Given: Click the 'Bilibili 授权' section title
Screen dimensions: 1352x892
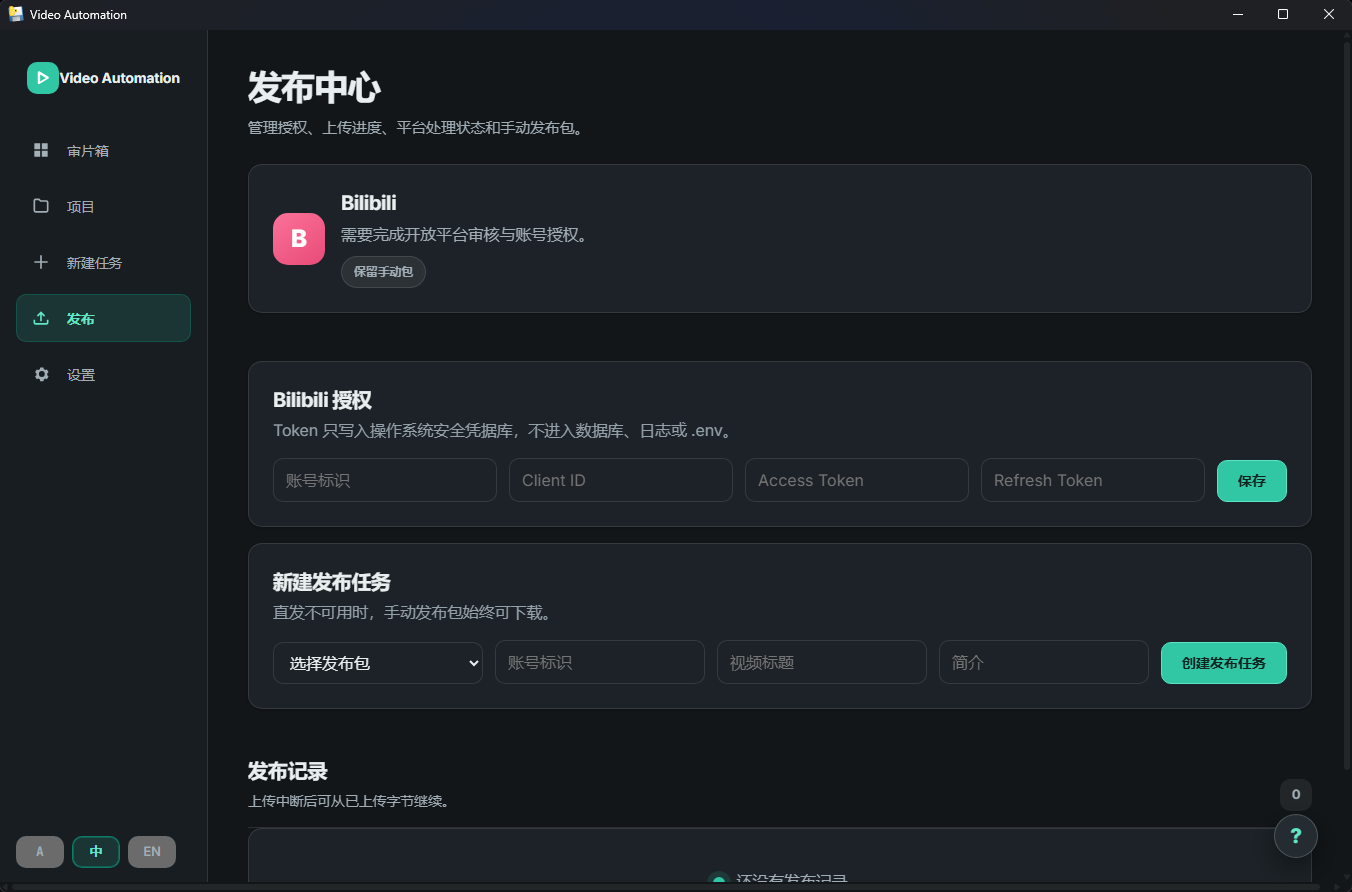Looking at the screenshot, I should pos(322,400).
